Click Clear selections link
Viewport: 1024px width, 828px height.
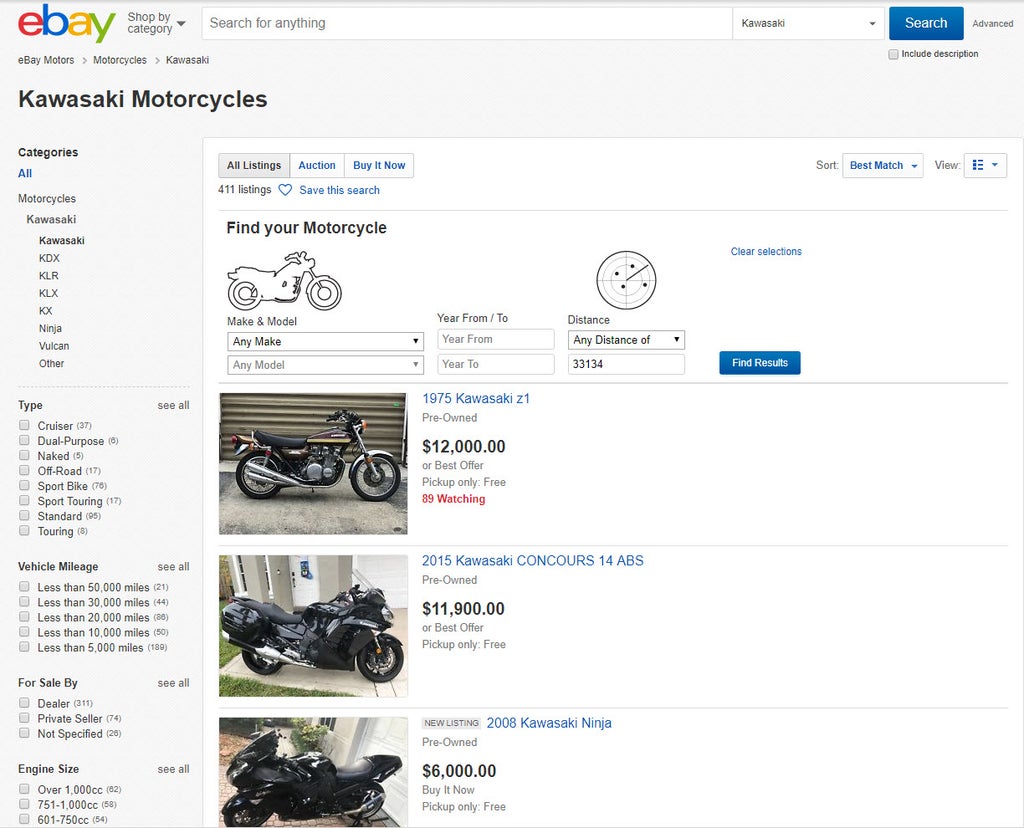(x=766, y=251)
